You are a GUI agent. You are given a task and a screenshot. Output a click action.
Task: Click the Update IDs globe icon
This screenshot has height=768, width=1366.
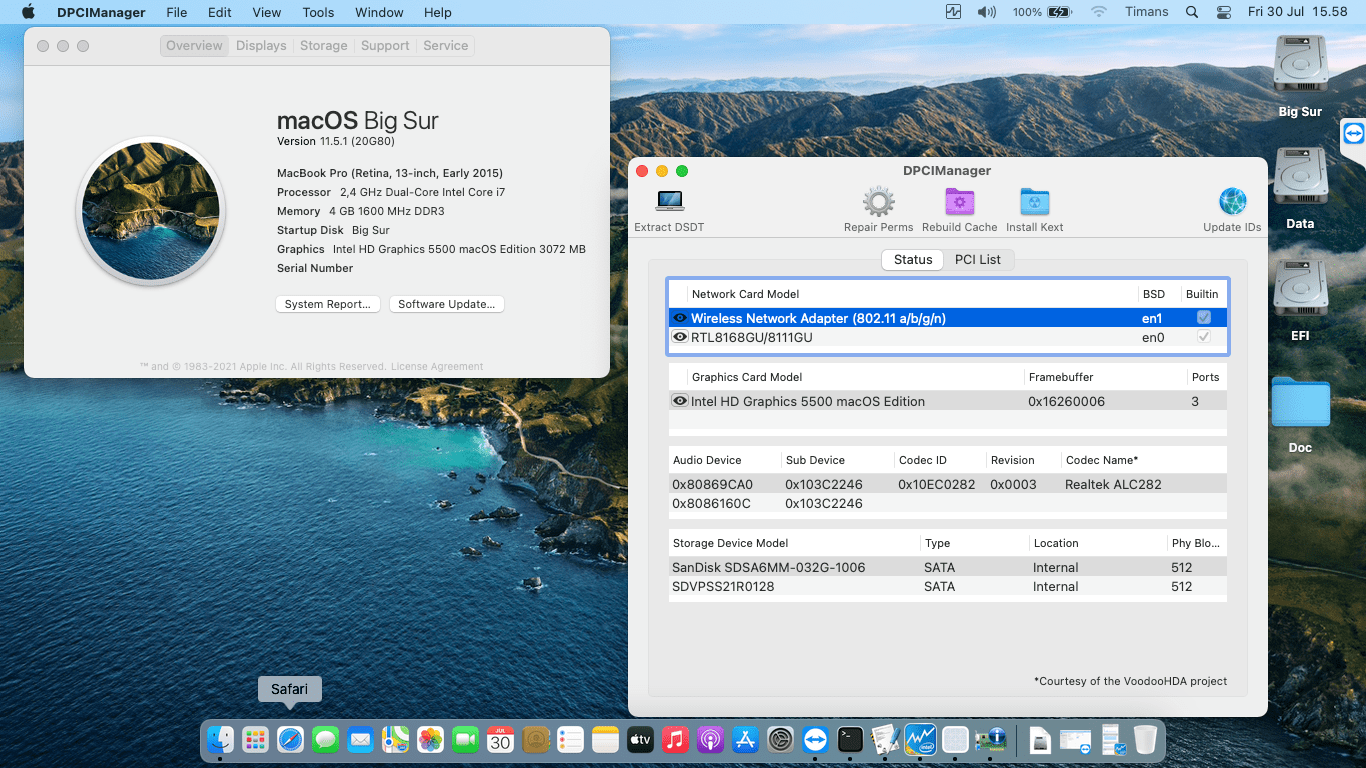pyautogui.click(x=1232, y=201)
